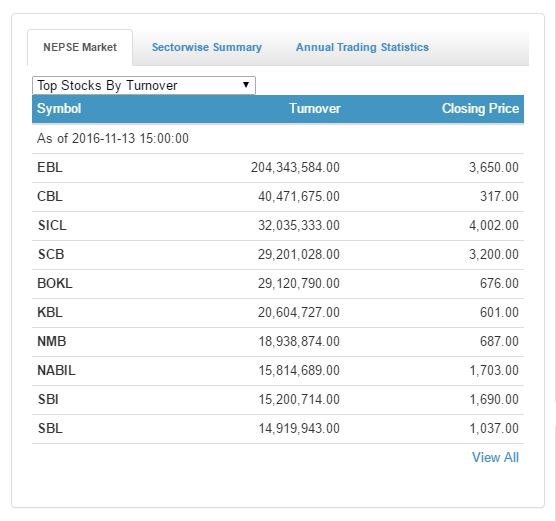
Task: Open Annual Trading Statistics tab
Action: pyautogui.click(x=362, y=47)
